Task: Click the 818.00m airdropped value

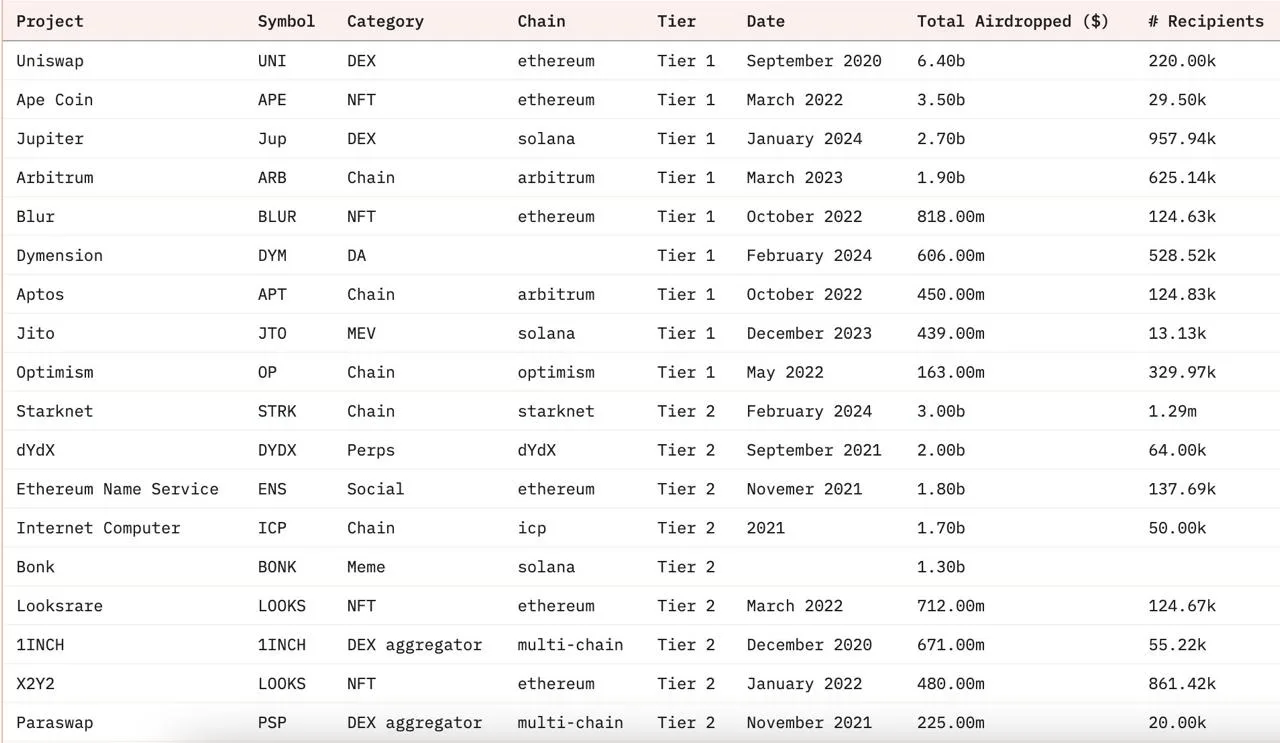Action: point(951,217)
